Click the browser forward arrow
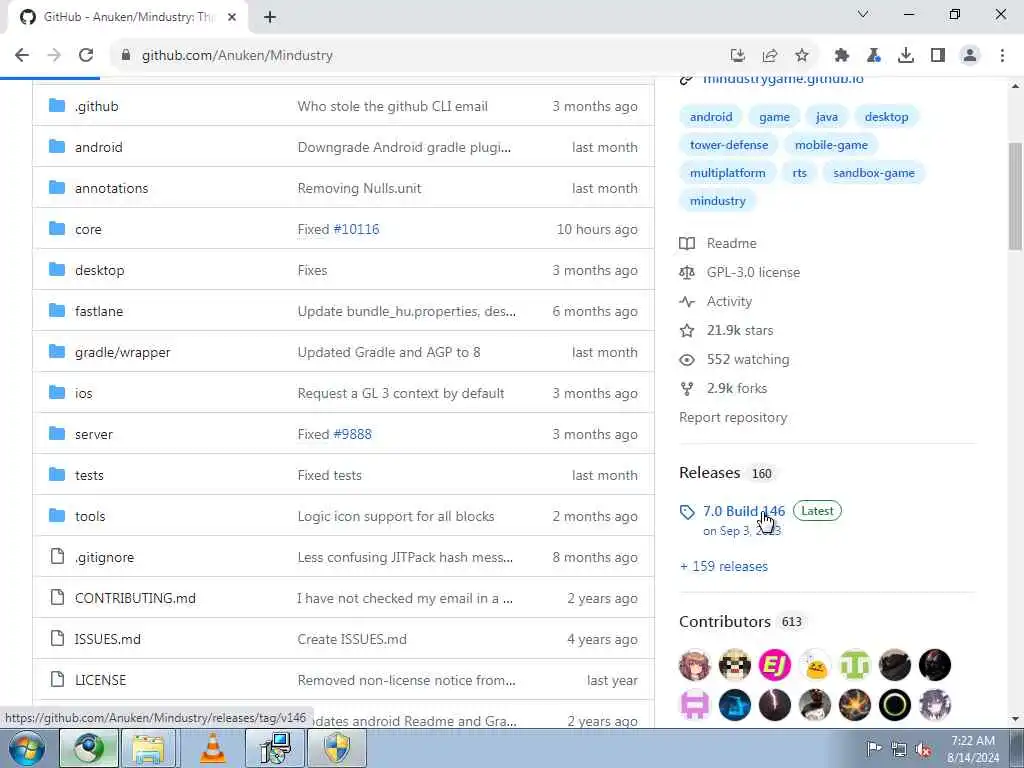The height and width of the screenshot is (768, 1024). coord(54,56)
